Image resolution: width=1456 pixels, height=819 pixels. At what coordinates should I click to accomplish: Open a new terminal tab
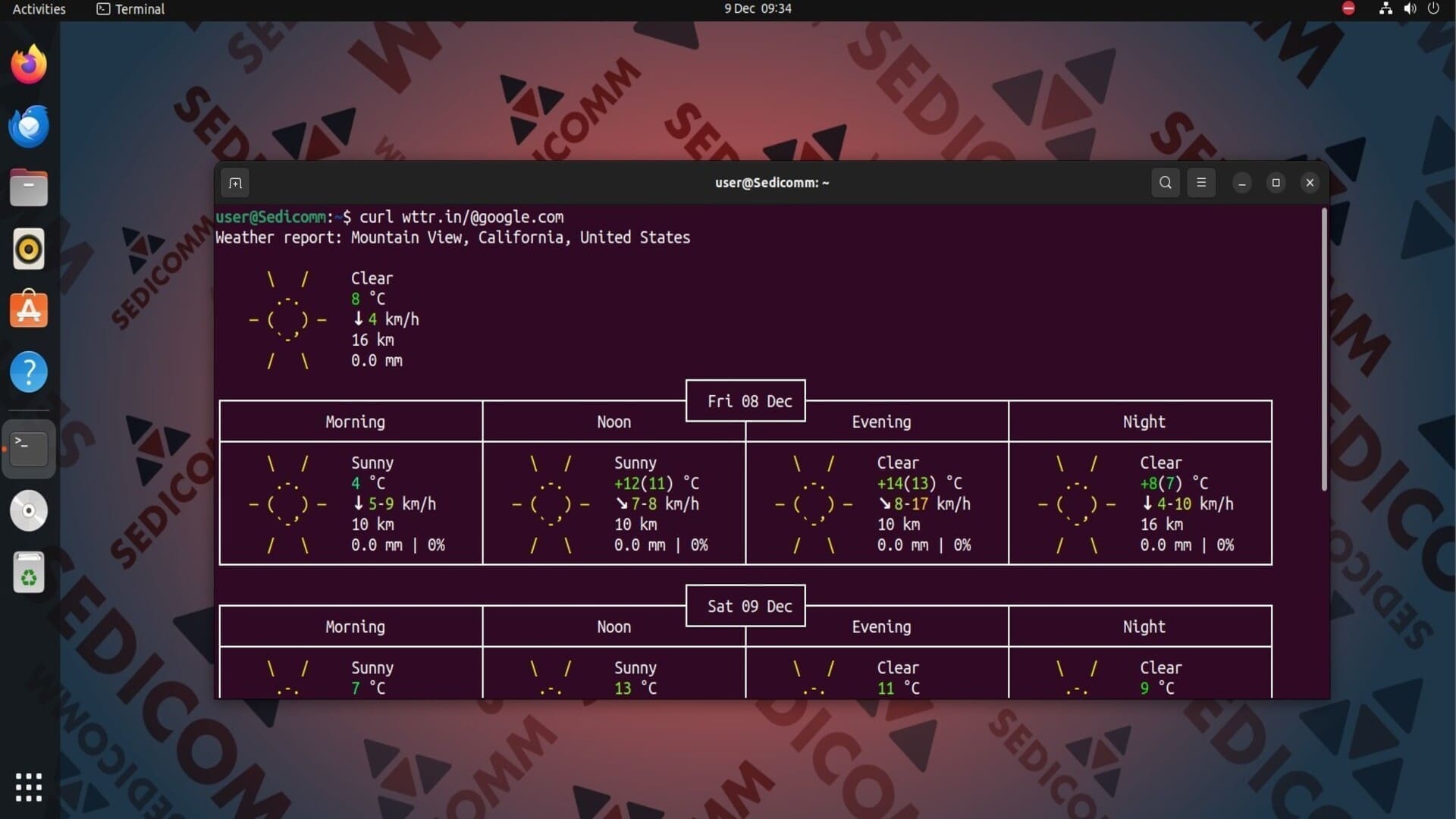point(235,183)
